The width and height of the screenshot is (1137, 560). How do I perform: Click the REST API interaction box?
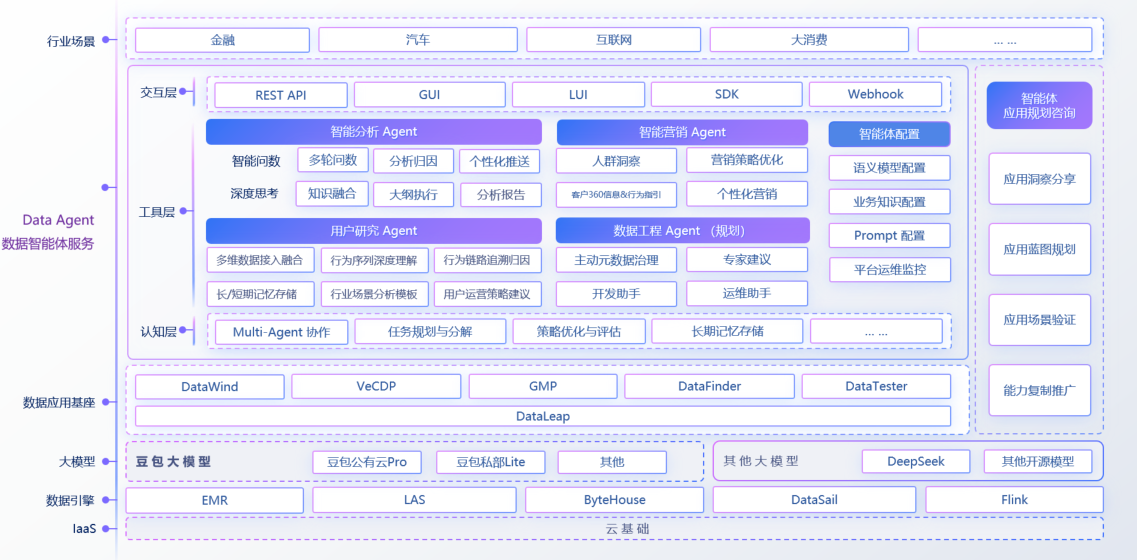pos(281,95)
